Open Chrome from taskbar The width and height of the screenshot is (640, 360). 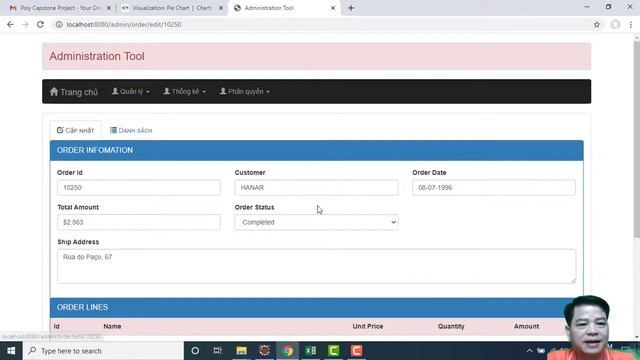coord(288,351)
